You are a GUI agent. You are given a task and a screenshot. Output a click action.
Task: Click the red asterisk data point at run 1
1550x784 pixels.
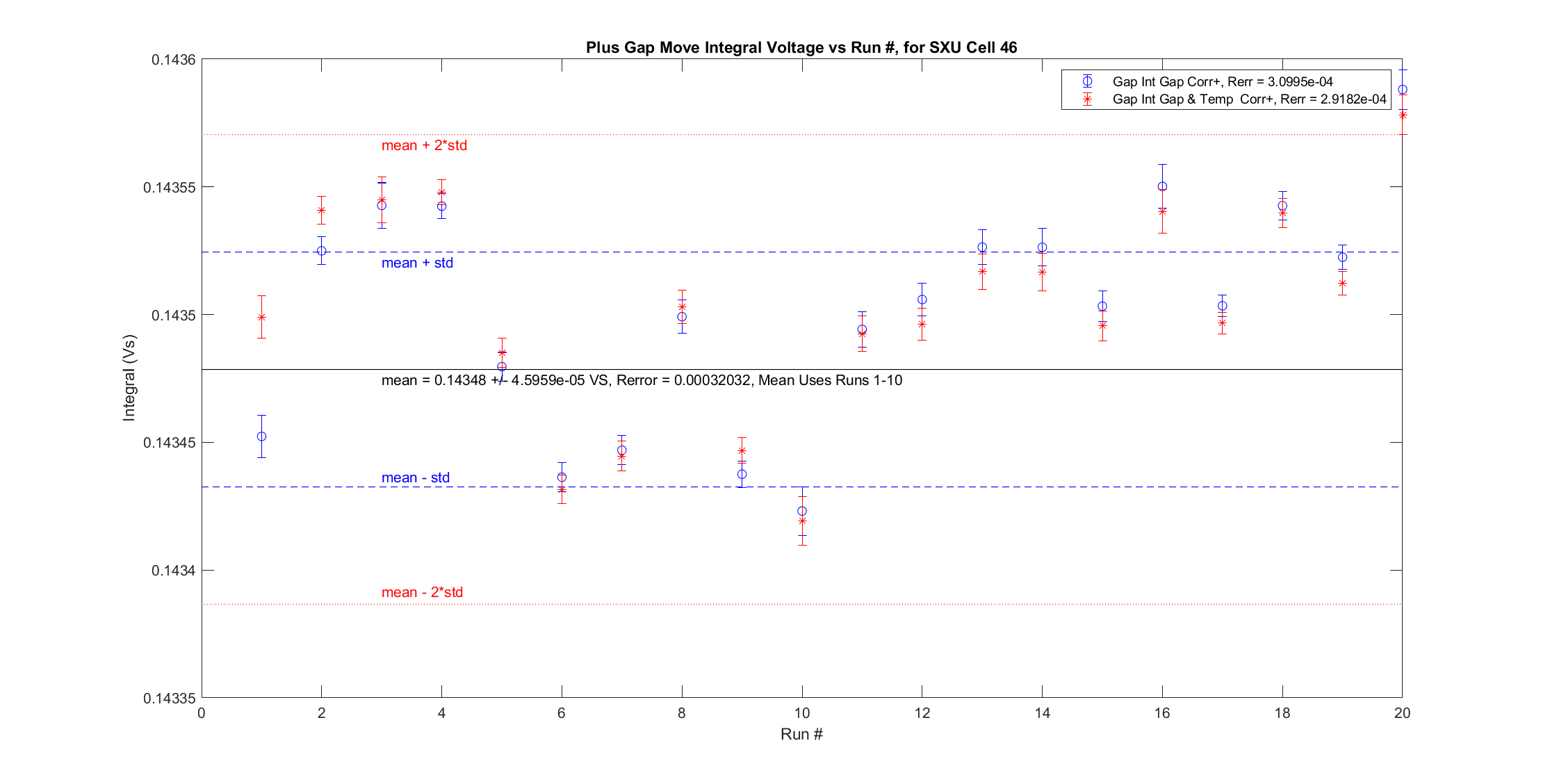(x=261, y=317)
